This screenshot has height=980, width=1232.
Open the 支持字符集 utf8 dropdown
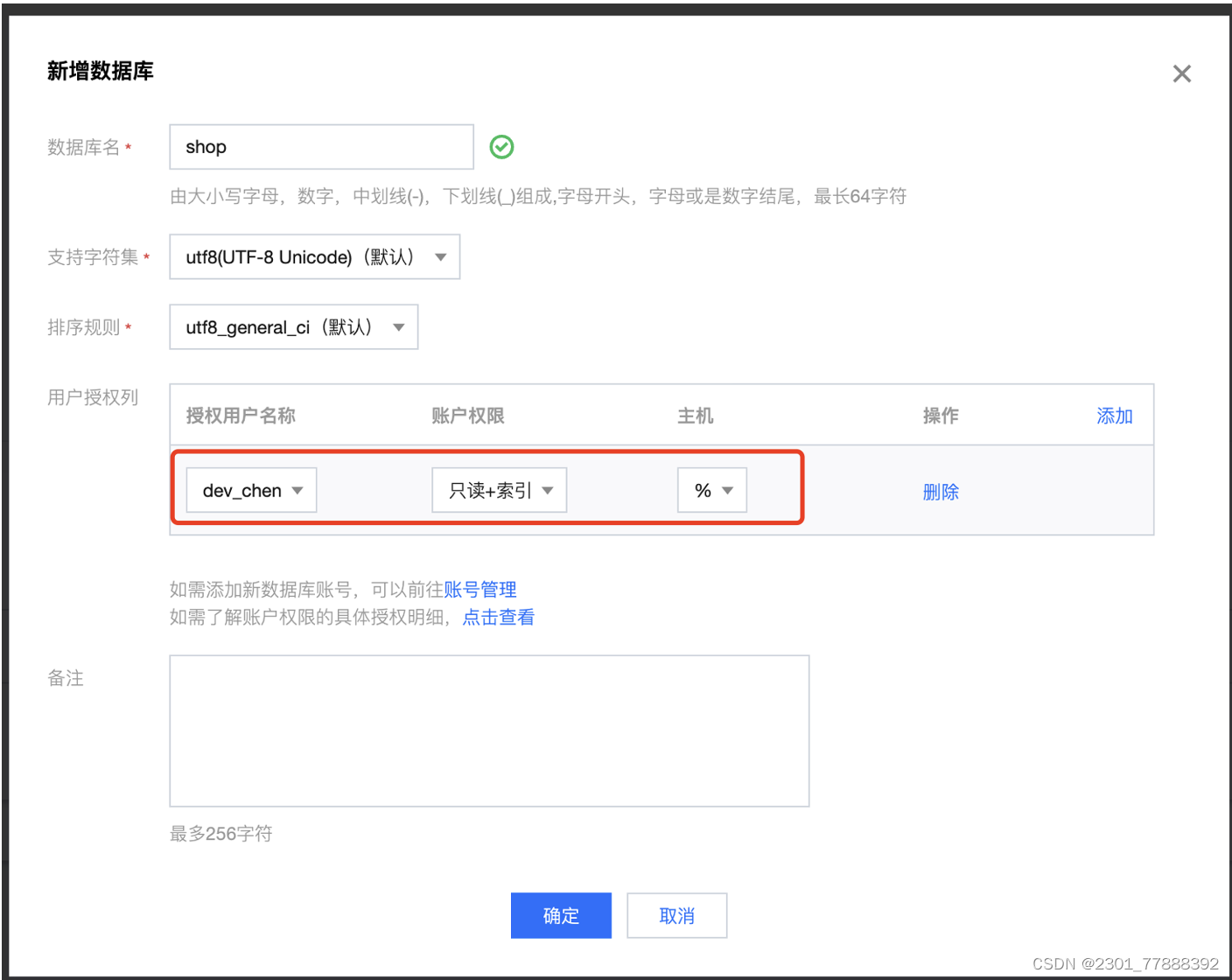point(314,256)
